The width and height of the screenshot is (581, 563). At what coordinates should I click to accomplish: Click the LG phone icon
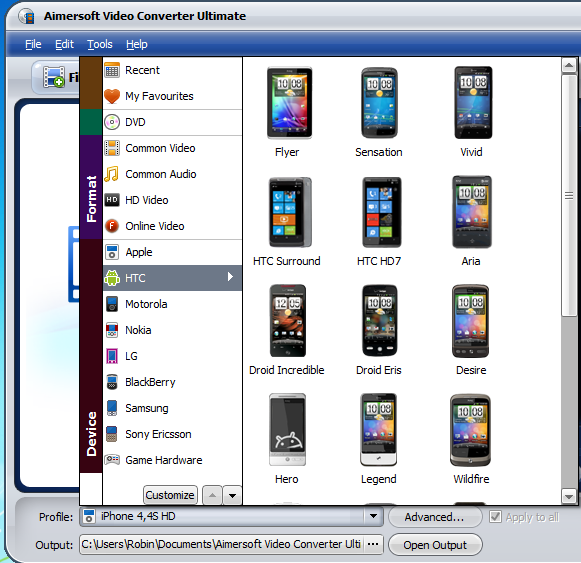coord(112,356)
